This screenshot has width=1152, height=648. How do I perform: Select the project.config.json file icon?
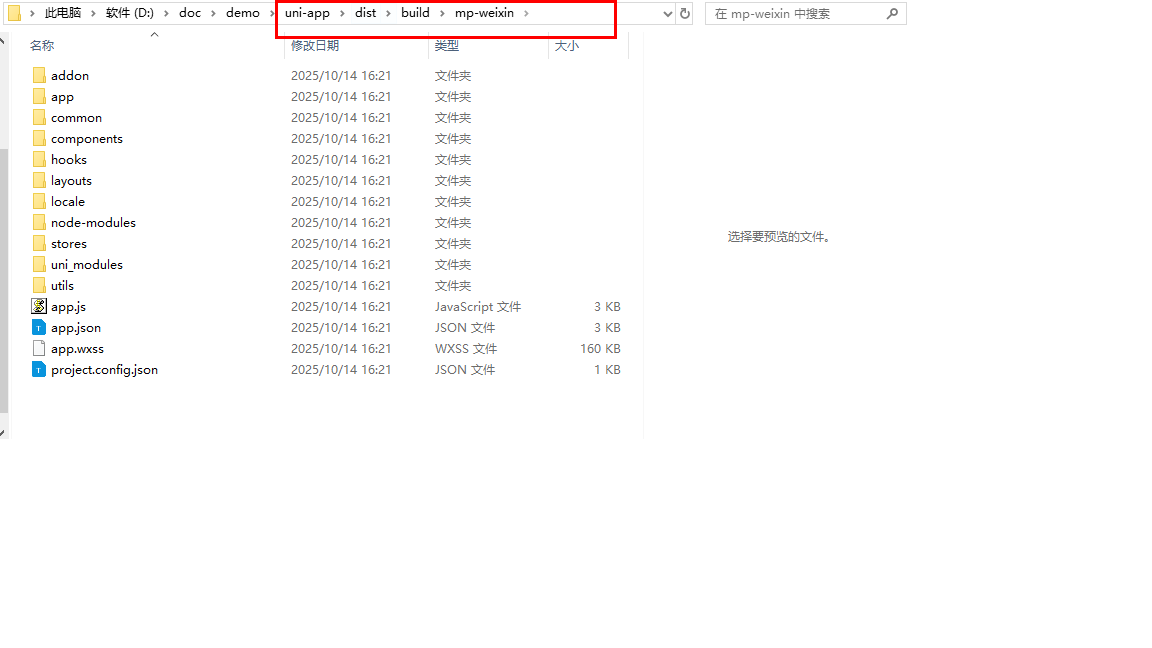(39, 370)
